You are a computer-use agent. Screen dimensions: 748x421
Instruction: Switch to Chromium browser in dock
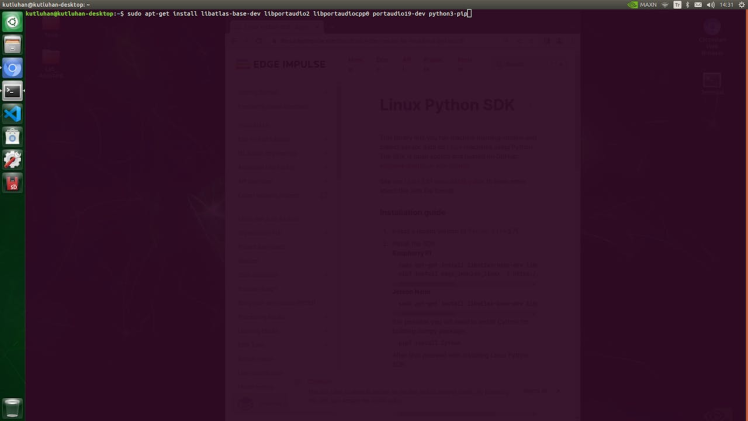[12, 68]
